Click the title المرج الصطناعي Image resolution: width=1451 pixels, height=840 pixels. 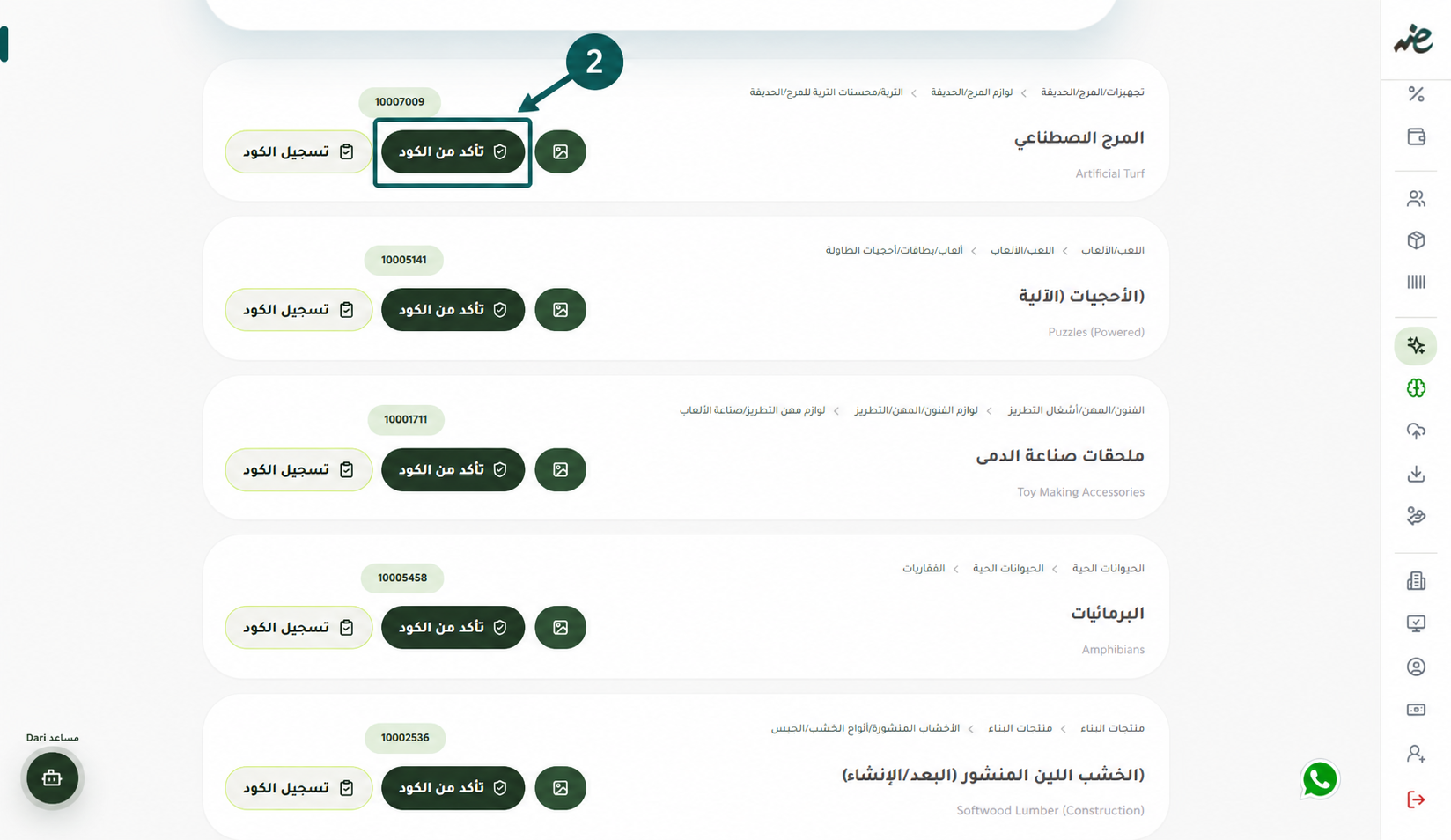coord(1079,138)
